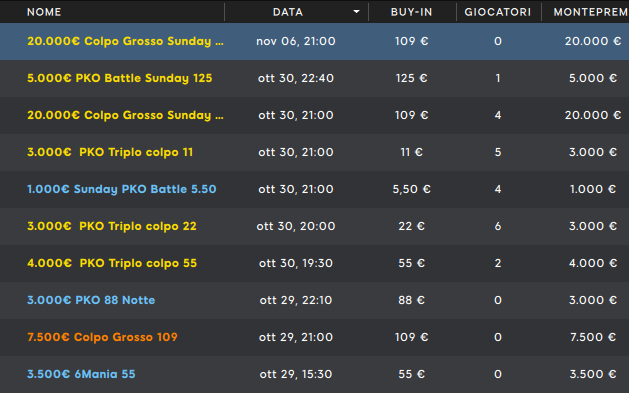Click the 5,50 € buy-in cell

tap(412, 189)
